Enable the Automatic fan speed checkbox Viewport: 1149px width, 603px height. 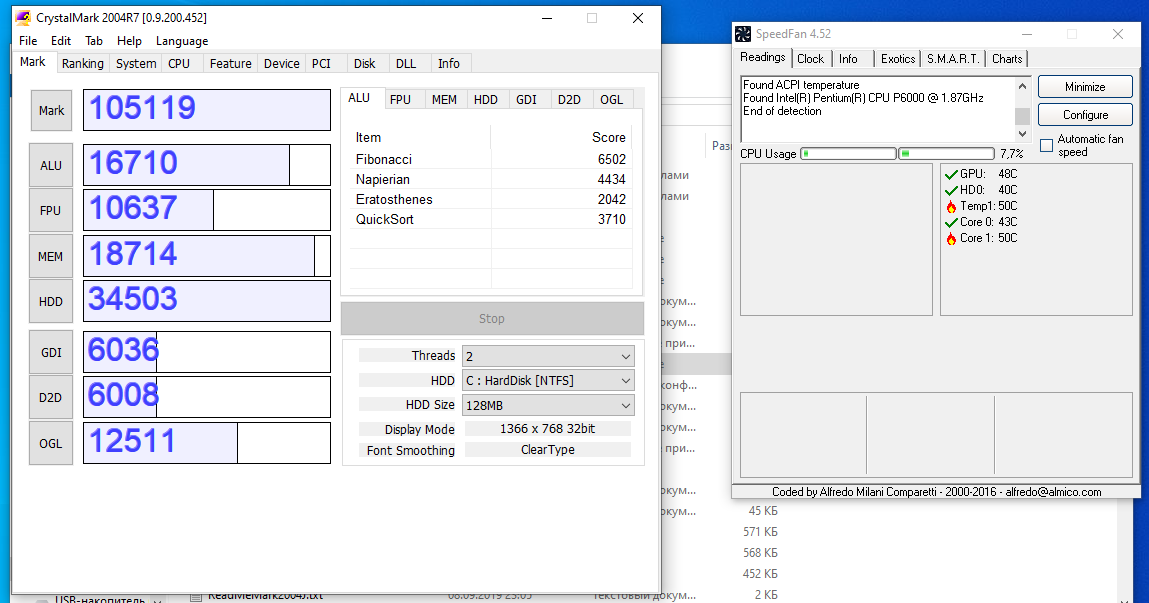click(x=1046, y=145)
